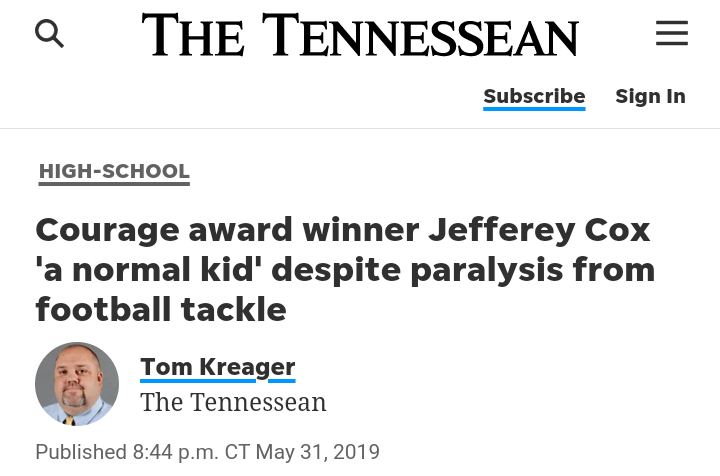Search the site using the magnifier
Screen dimensions: 720x476
tap(49, 34)
